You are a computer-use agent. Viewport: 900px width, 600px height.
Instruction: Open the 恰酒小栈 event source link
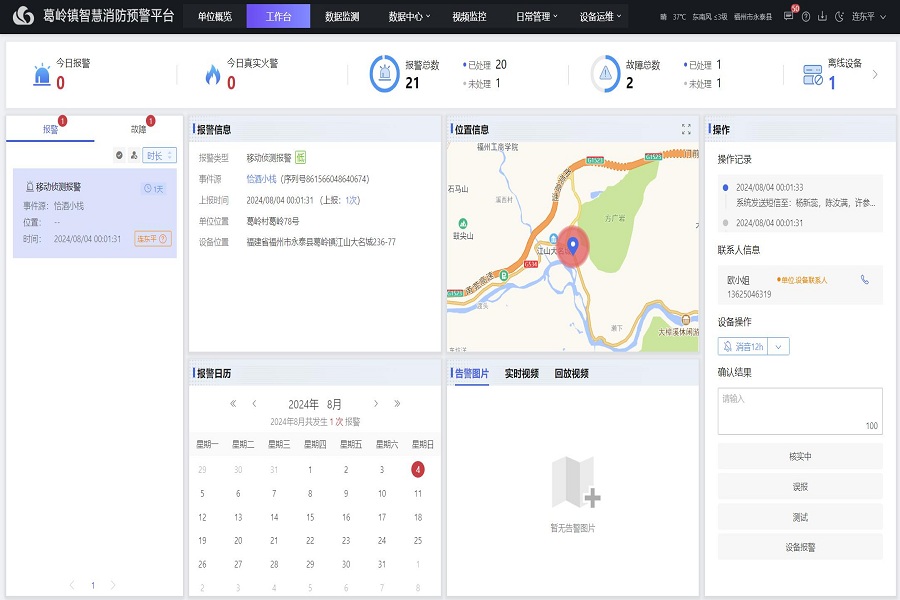pyautogui.click(x=261, y=179)
